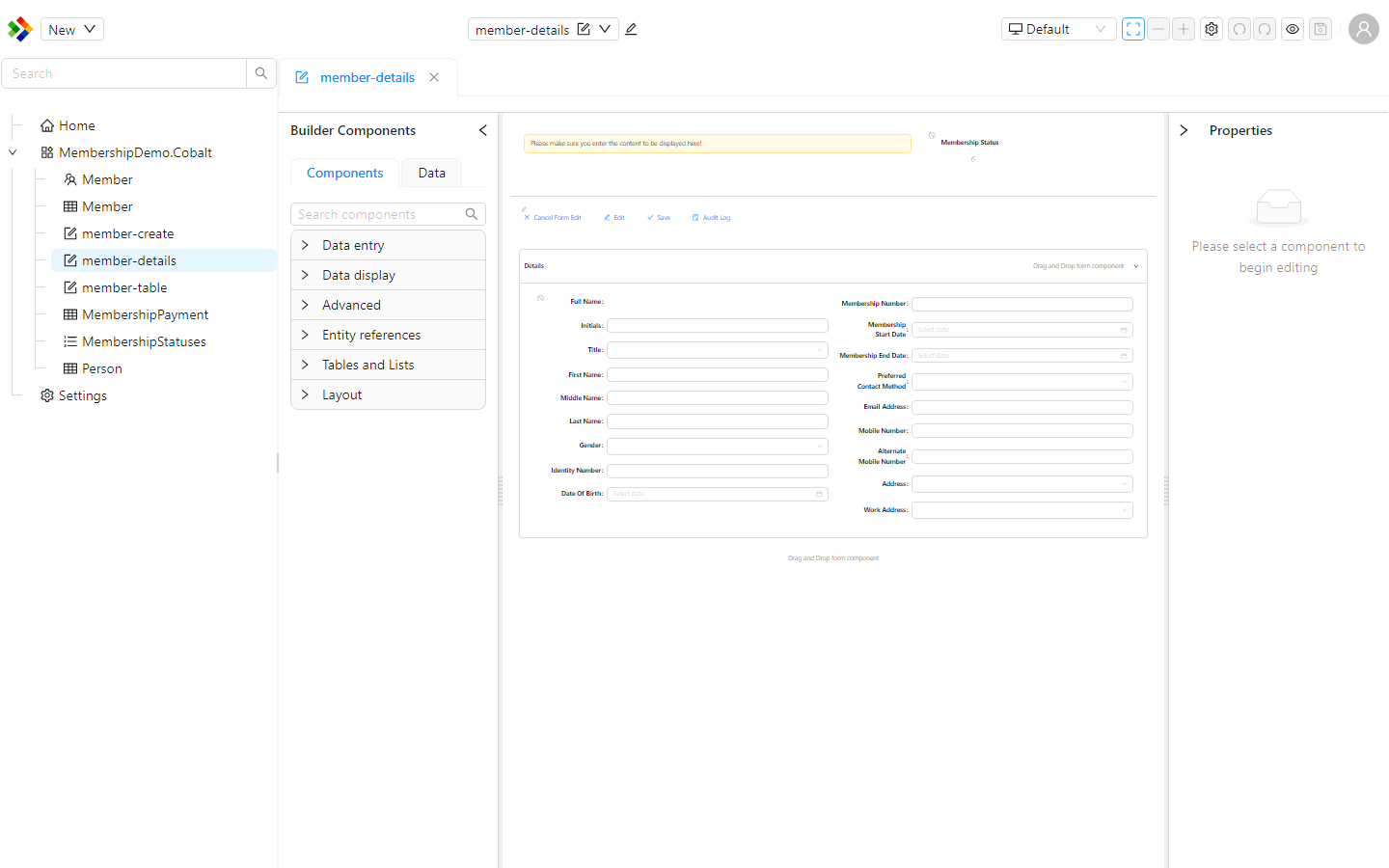Viewport: 1389px width, 868px height.
Task: Toggle fit-to-screen canvas mode
Action: click(x=1133, y=29)
